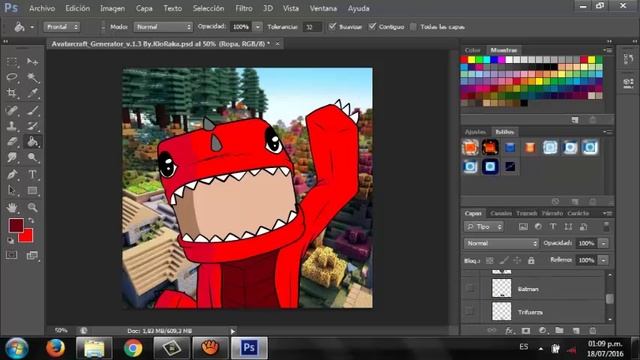
Task: Reset default foreground and background colors
Action: (11, 240)
